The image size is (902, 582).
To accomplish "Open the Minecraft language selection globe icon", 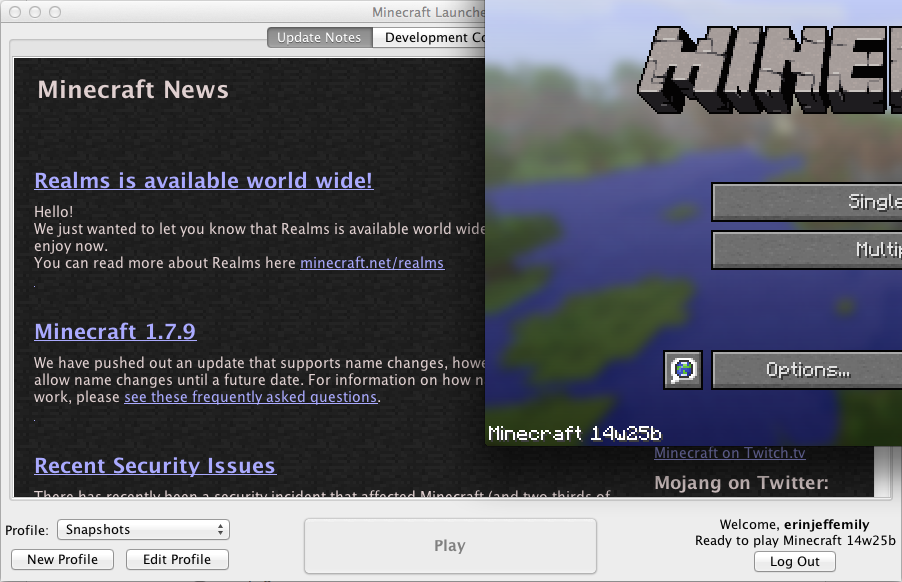I will pyautogui.click(x=683, y=370).
